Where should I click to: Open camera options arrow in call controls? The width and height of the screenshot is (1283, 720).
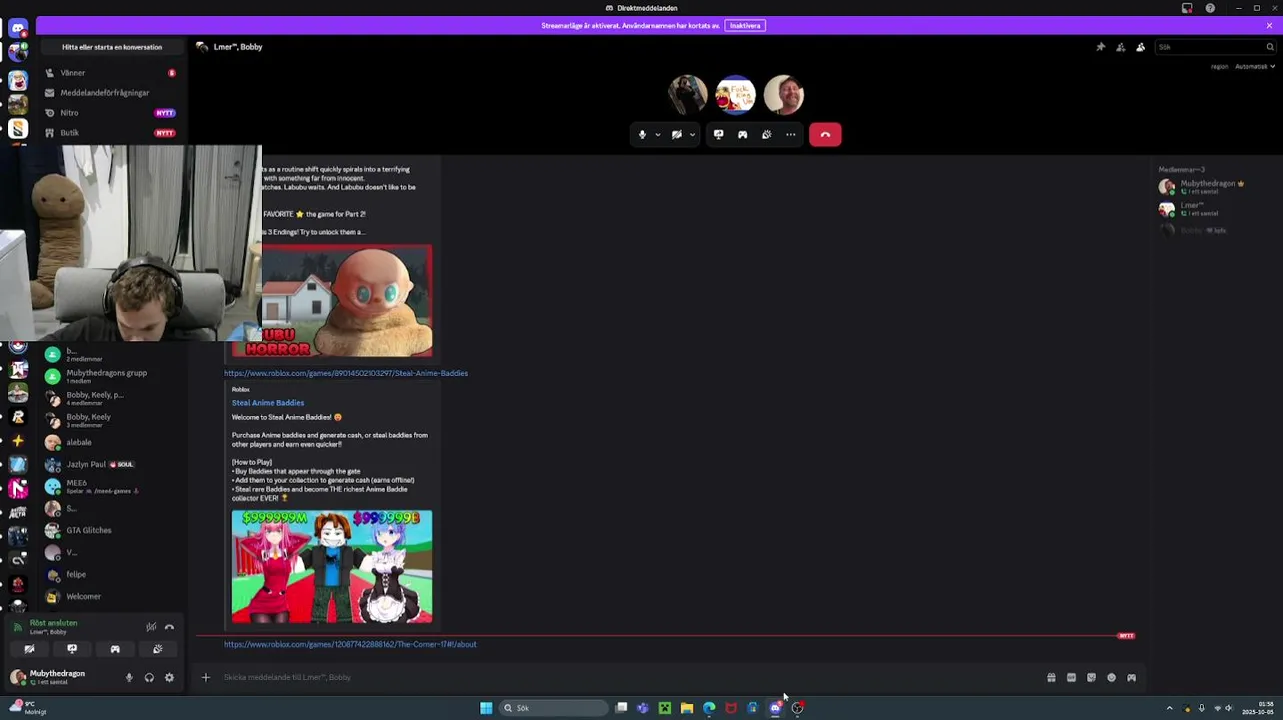click(x=692, y=134)
